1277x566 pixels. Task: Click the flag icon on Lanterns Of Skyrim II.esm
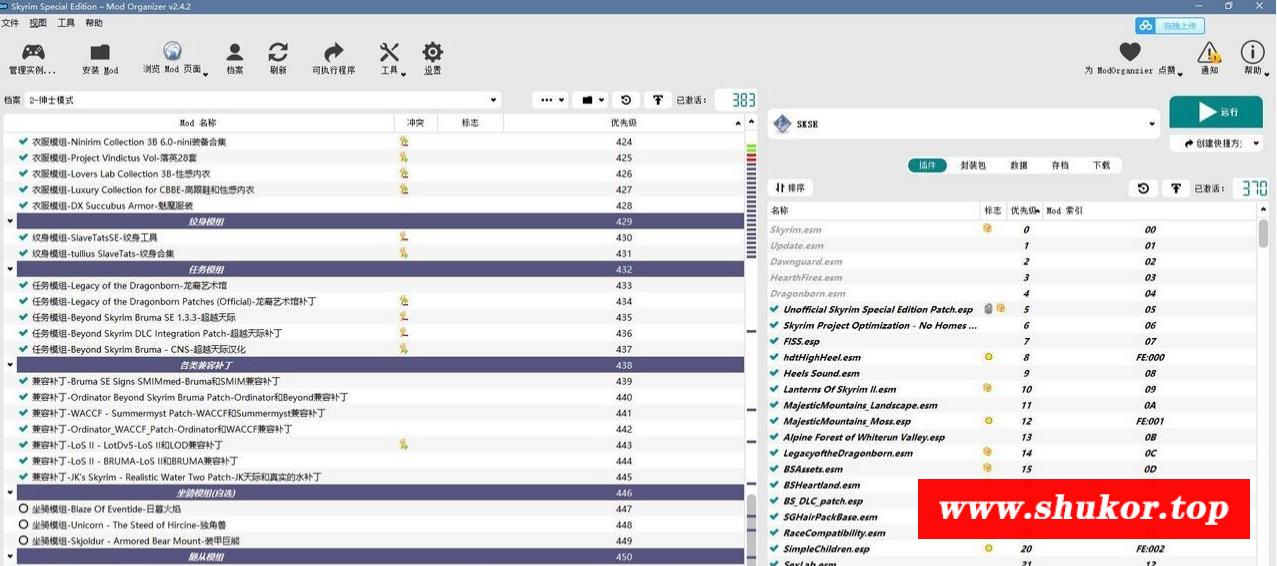click(988, 389)
